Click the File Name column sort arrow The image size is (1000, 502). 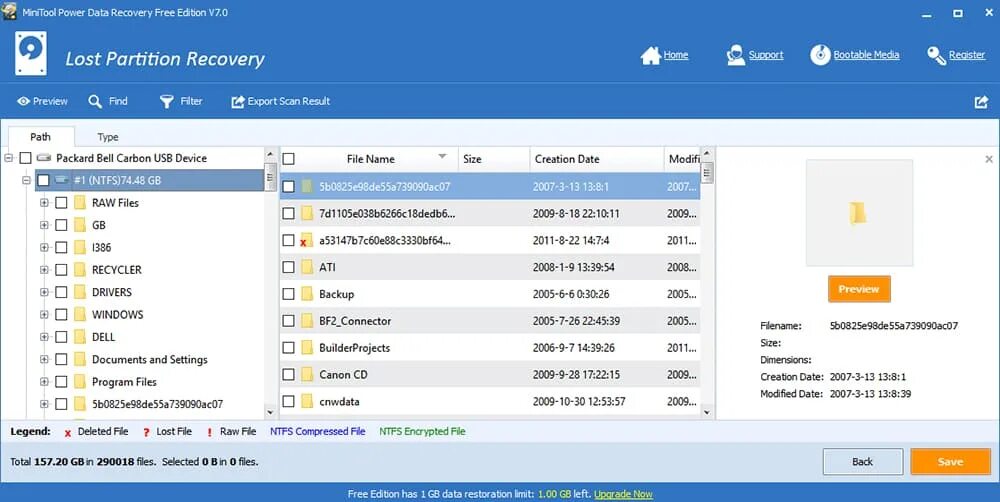[442, 157]
